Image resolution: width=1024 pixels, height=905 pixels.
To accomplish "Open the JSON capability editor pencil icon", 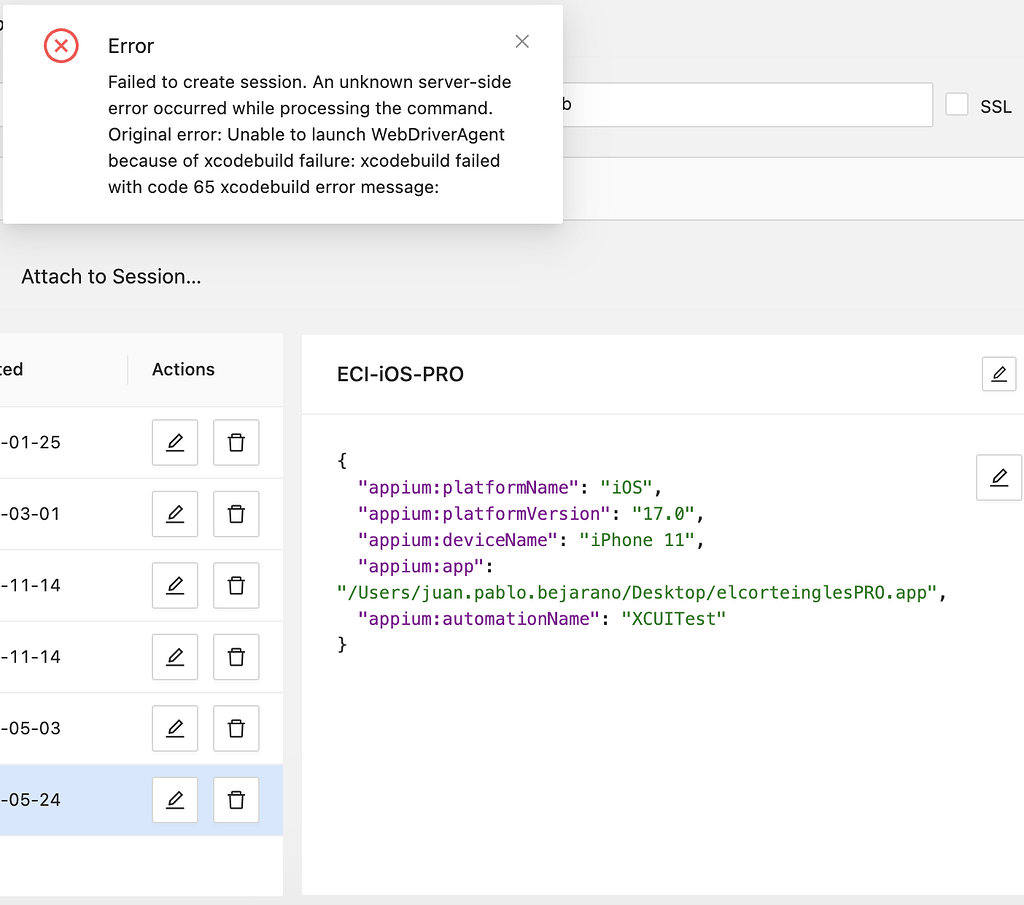I will tap(998, 477).
